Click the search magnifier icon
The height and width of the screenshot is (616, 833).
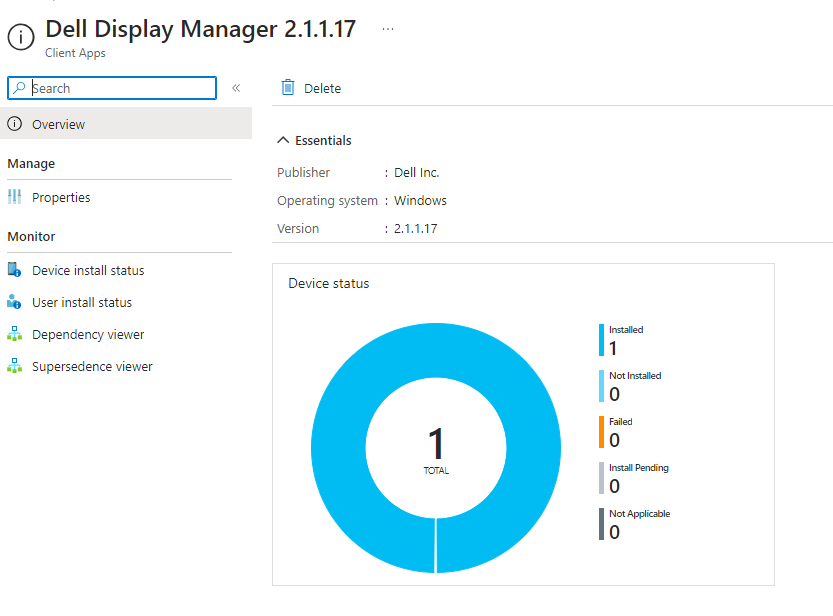[x=19, y=88]
